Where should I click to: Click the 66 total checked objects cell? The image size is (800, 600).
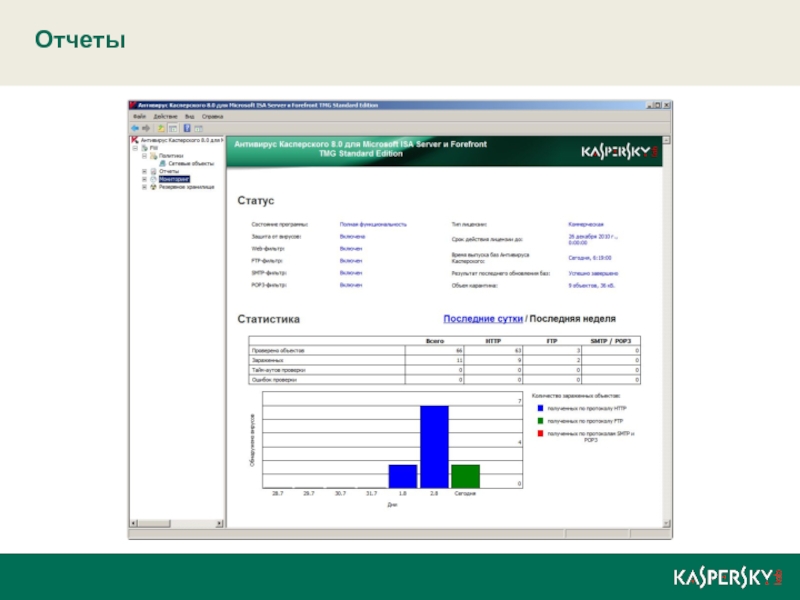tap(435, 351)
